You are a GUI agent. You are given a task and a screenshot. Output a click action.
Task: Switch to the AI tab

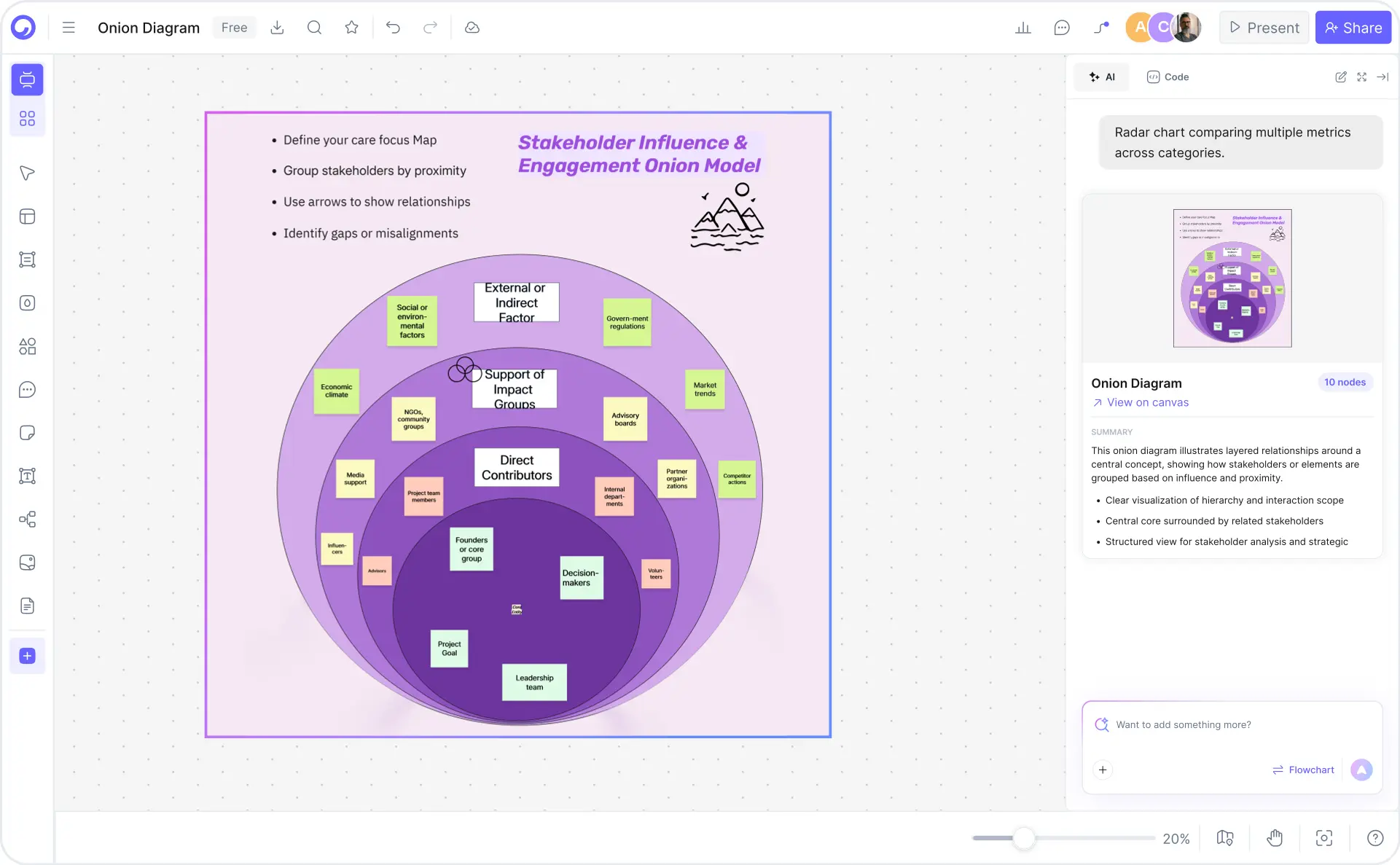pos(1102,77)
